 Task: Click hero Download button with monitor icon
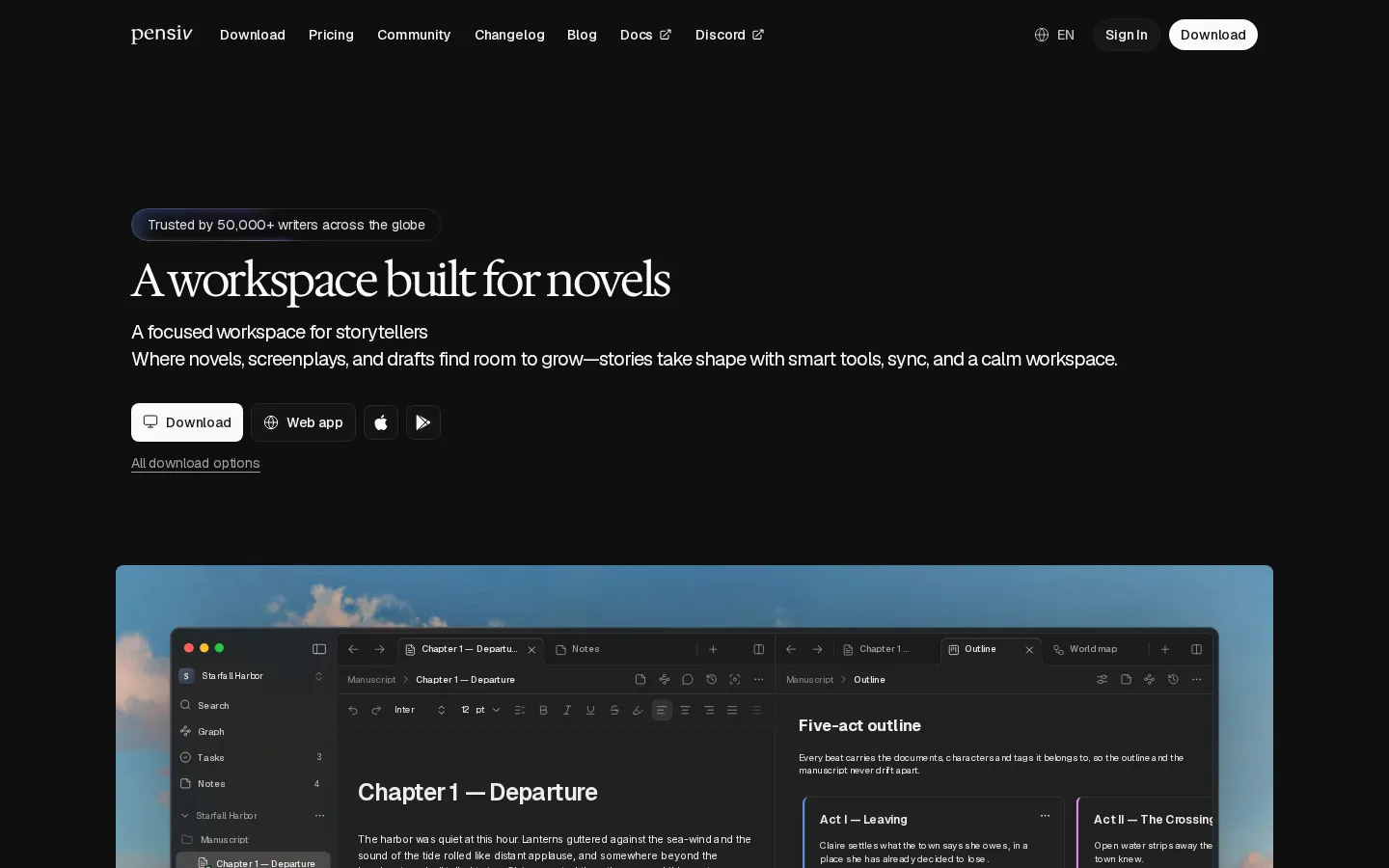point(187,422)
